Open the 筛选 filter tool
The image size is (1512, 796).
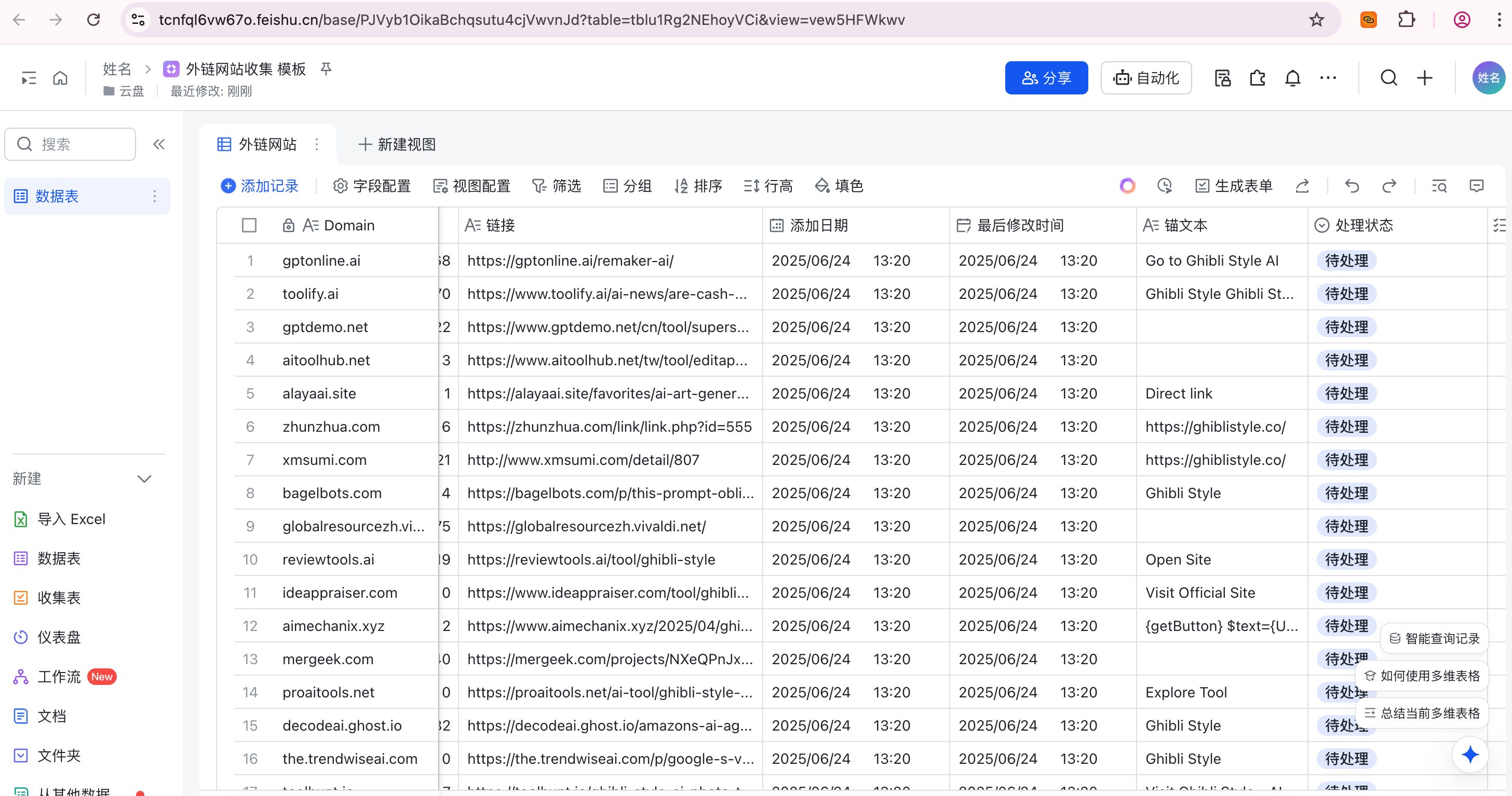coord(557,186)
